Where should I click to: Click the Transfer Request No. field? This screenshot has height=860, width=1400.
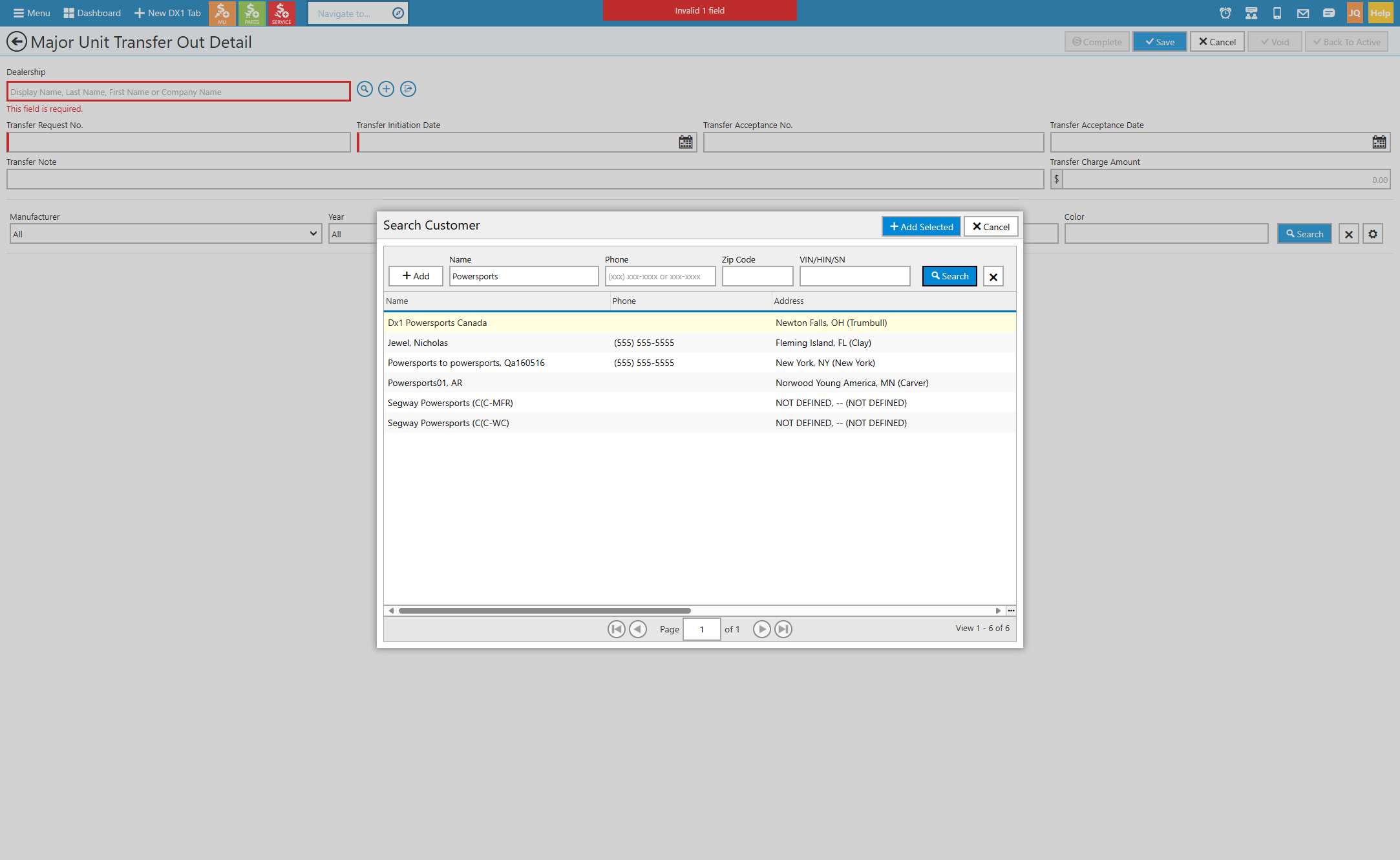pos(178,142)
